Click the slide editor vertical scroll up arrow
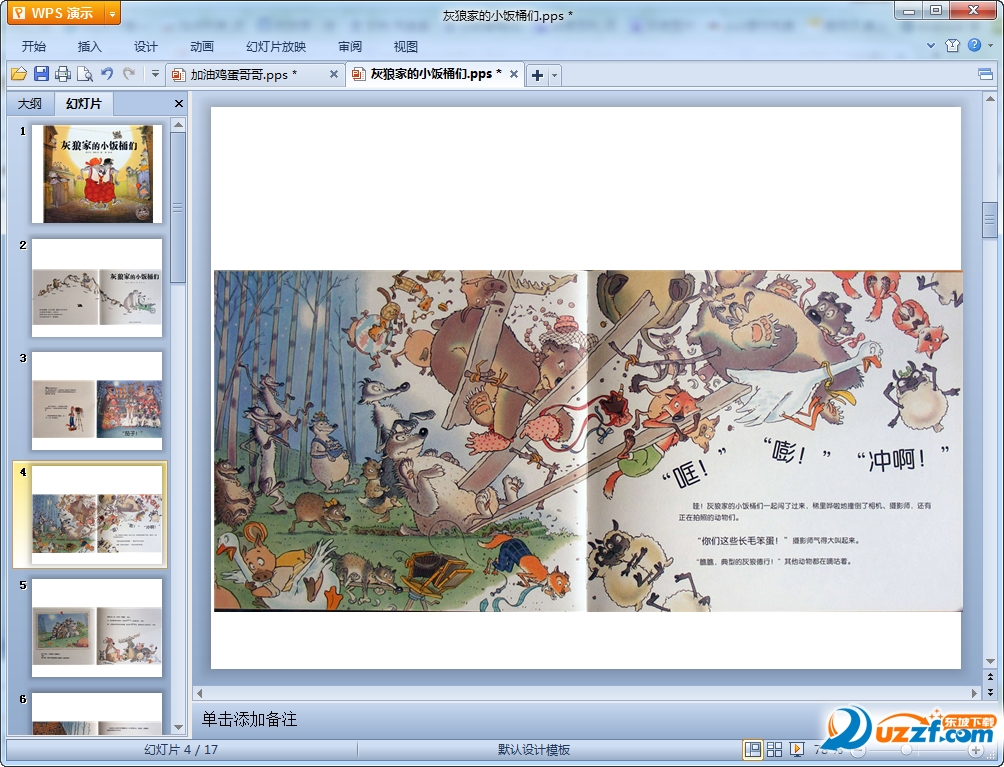 point(990,99)
